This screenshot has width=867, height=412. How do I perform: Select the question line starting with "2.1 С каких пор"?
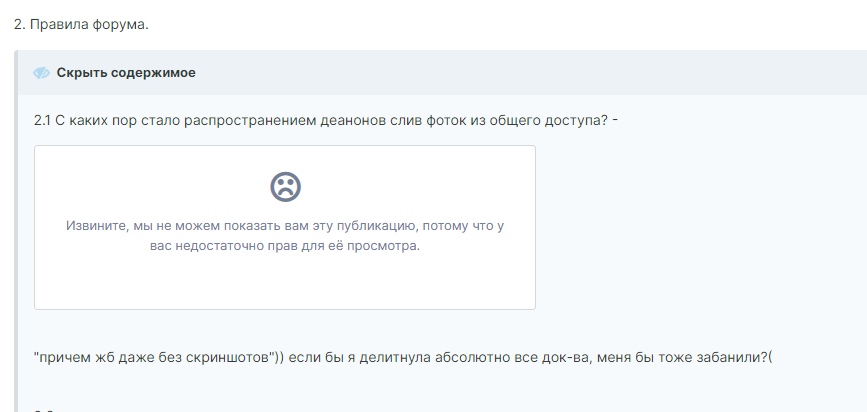coord(326,120)
